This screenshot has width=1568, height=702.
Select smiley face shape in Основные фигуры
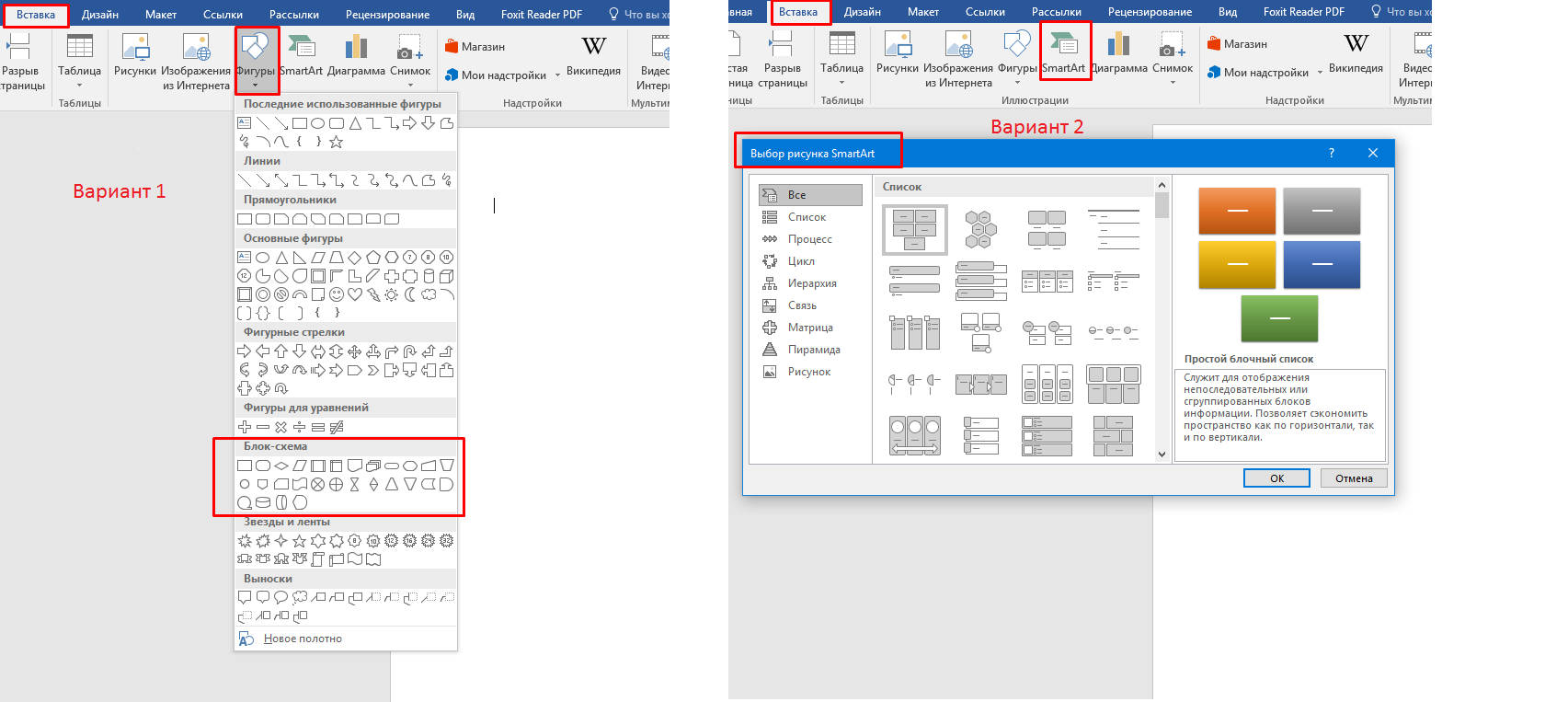pos(336,294)
